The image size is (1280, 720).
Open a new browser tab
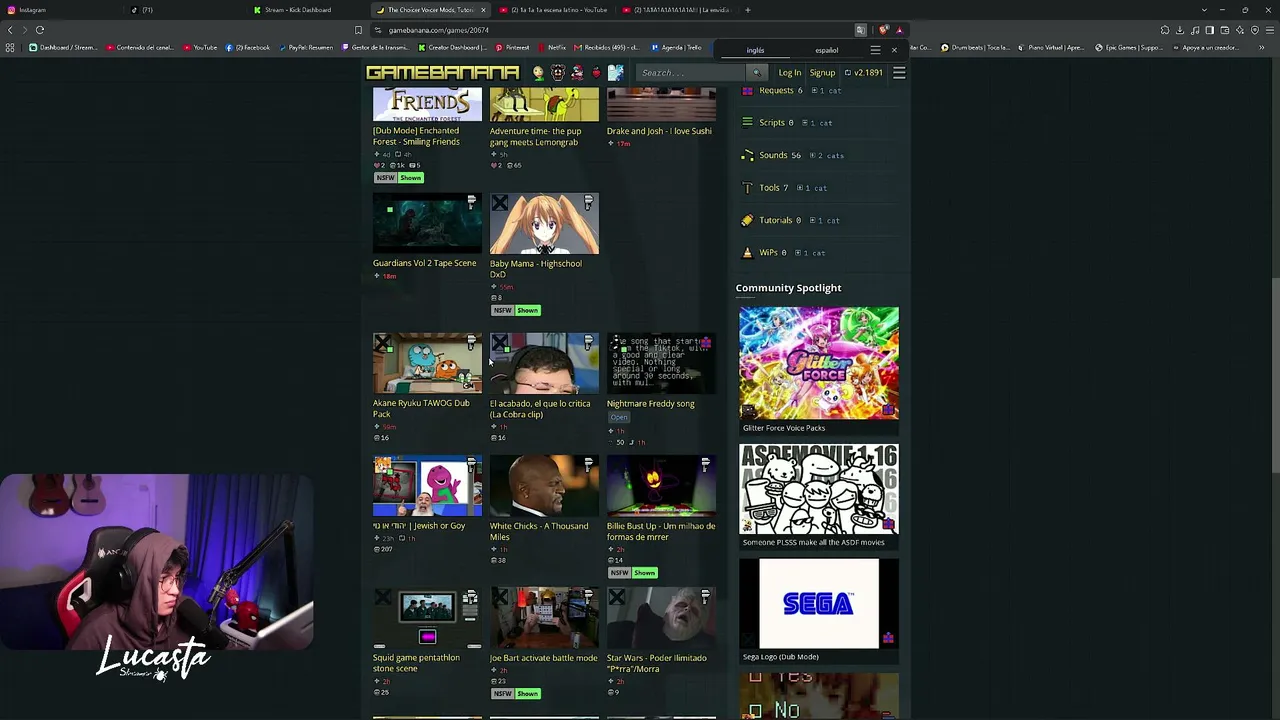point(748,10)
